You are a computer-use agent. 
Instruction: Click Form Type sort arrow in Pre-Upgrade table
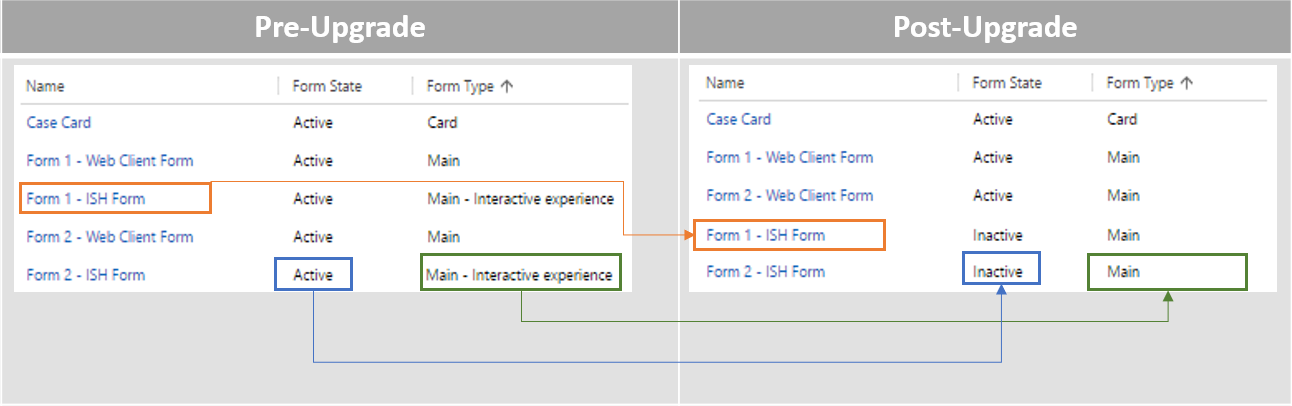click(x=507, y=86)
